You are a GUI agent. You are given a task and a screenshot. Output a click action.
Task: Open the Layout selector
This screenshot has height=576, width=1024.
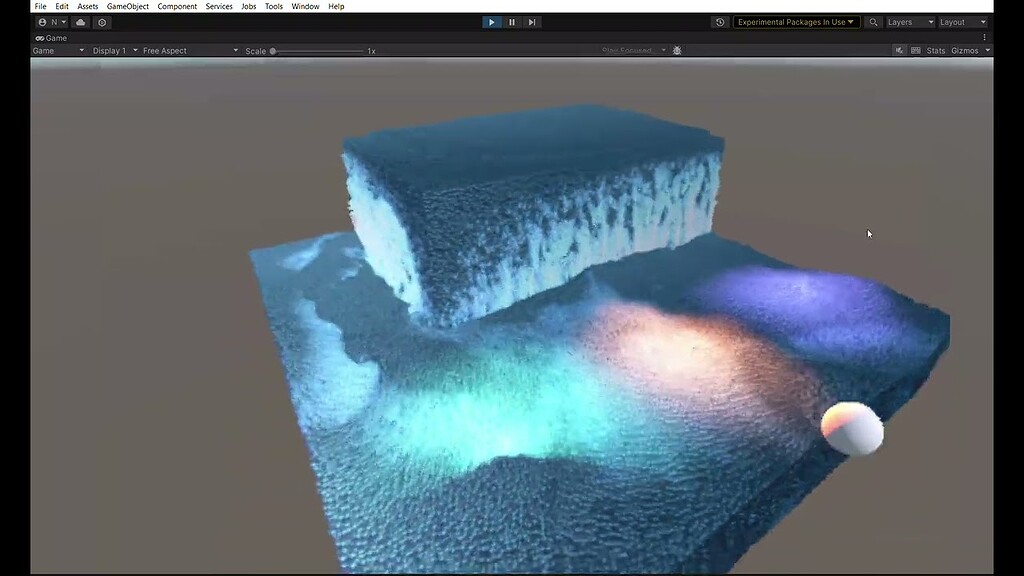click(x=961, y=21)
